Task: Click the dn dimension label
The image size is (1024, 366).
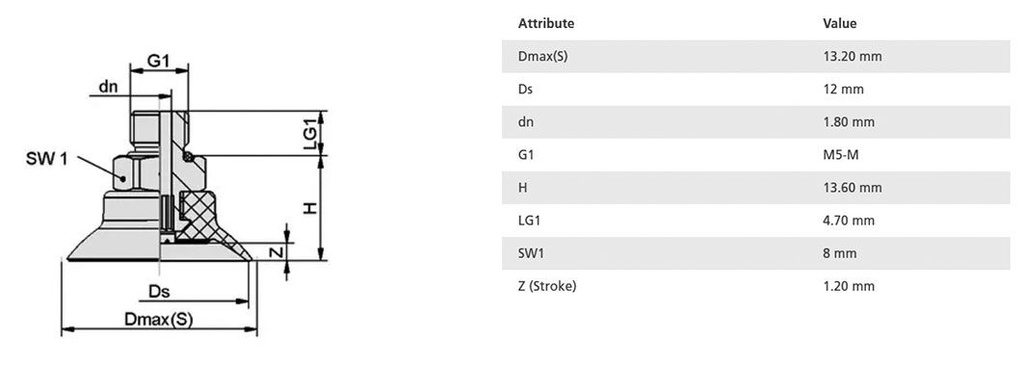Action: (x=108, y=86)
